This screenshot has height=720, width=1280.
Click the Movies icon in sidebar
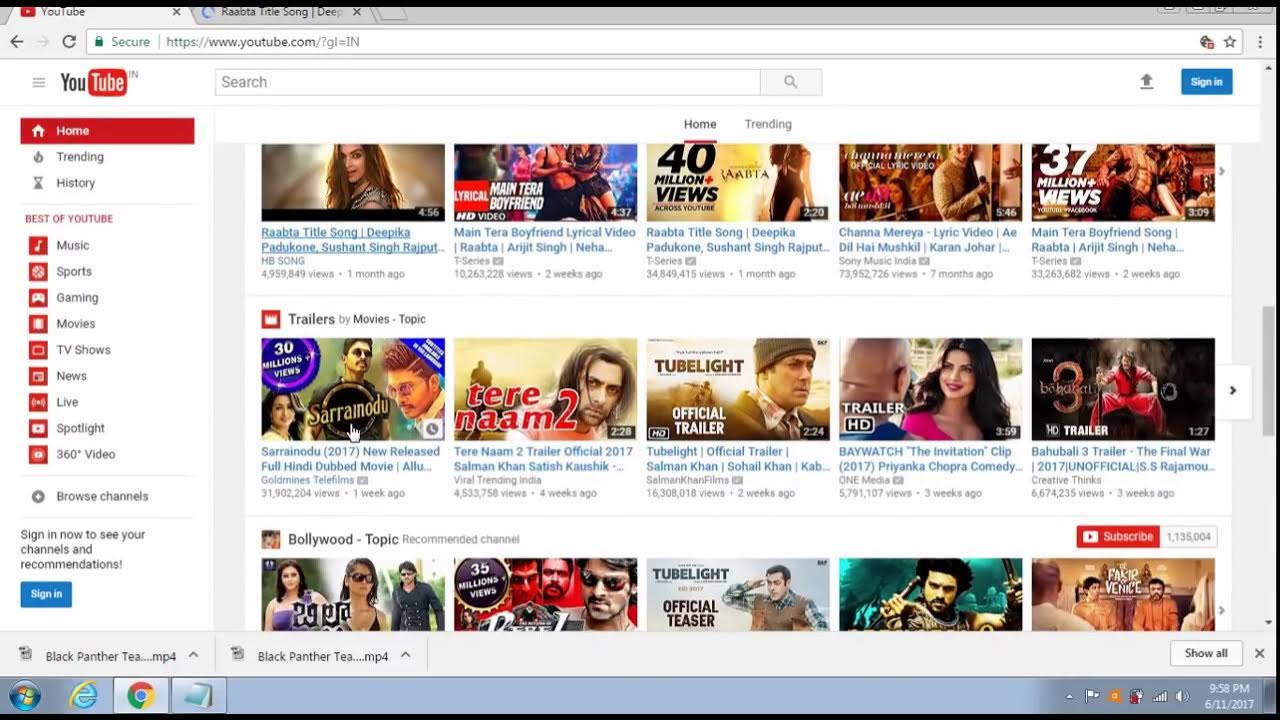pos(38,323)
